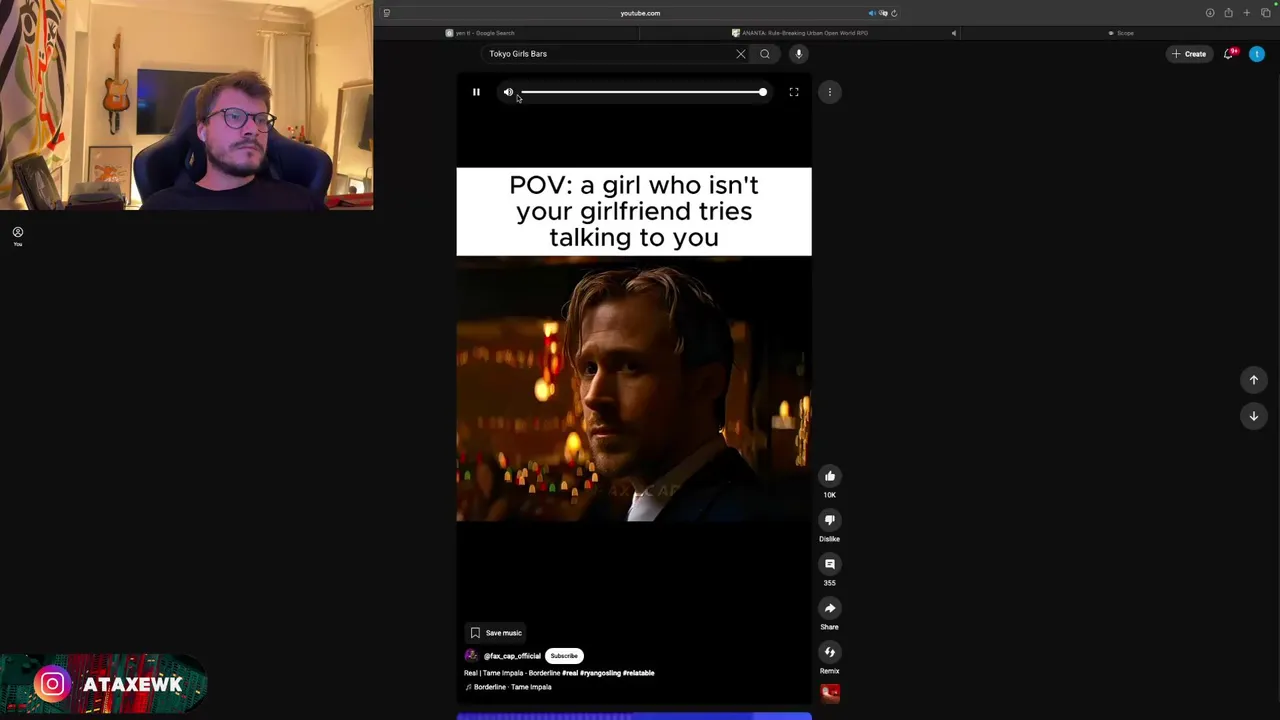Enter fullscreen for the Short
The image size is (1280, 720).
[x=794, y=92]
